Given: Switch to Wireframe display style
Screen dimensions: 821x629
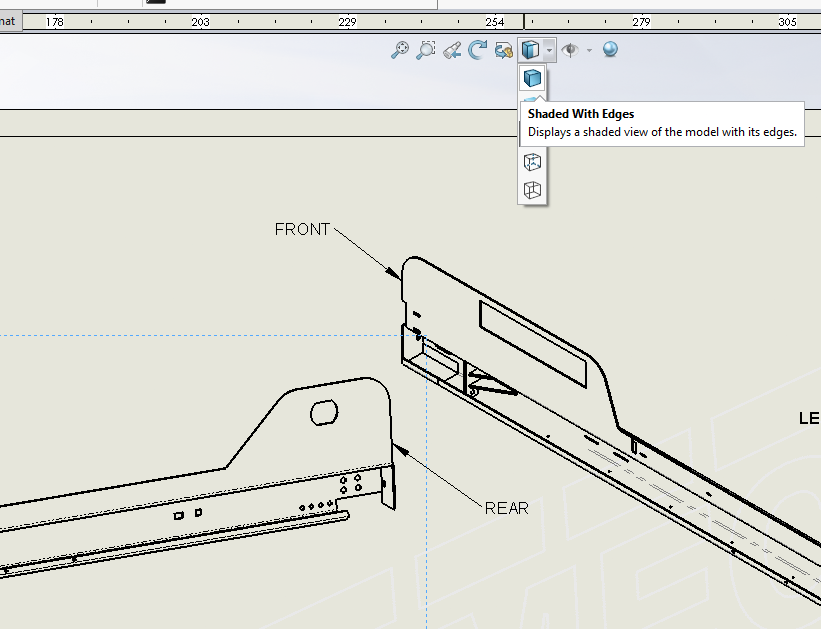Looking at the screenshot, I should coord(533,189).
